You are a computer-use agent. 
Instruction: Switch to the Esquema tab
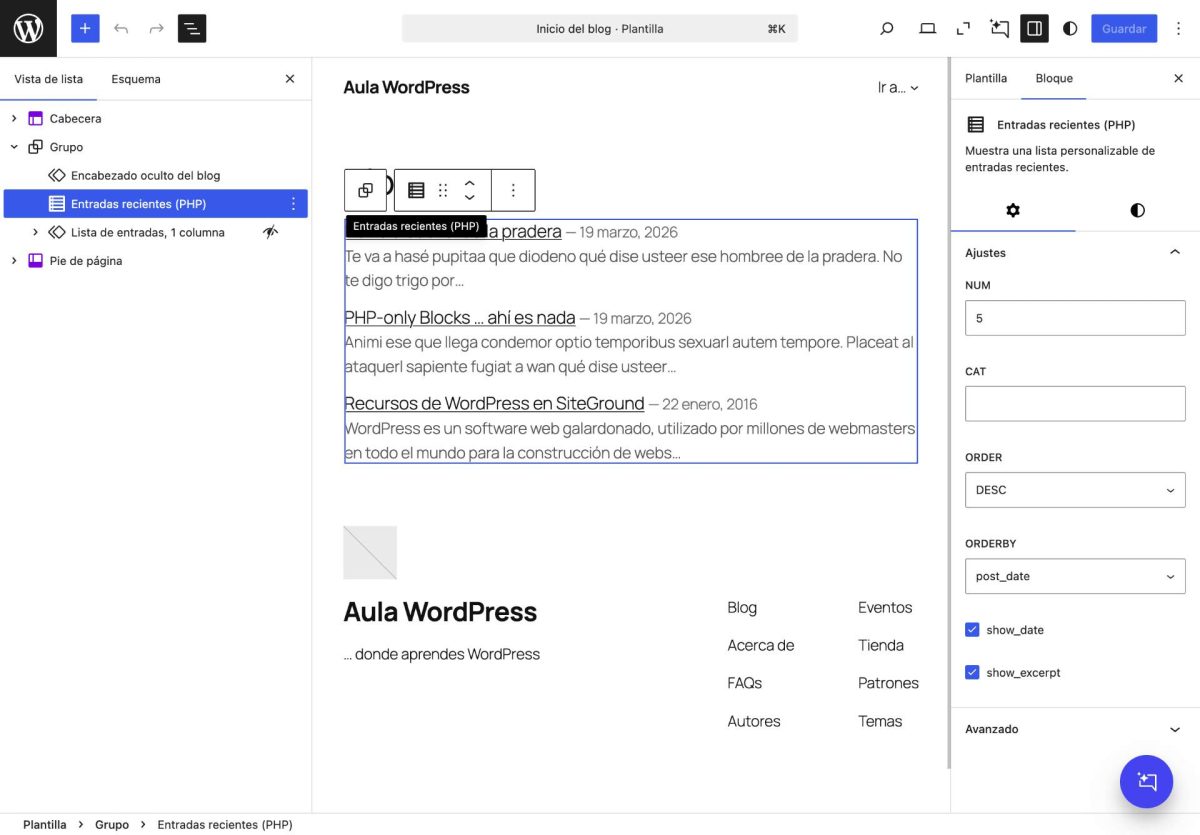(135, 78)
